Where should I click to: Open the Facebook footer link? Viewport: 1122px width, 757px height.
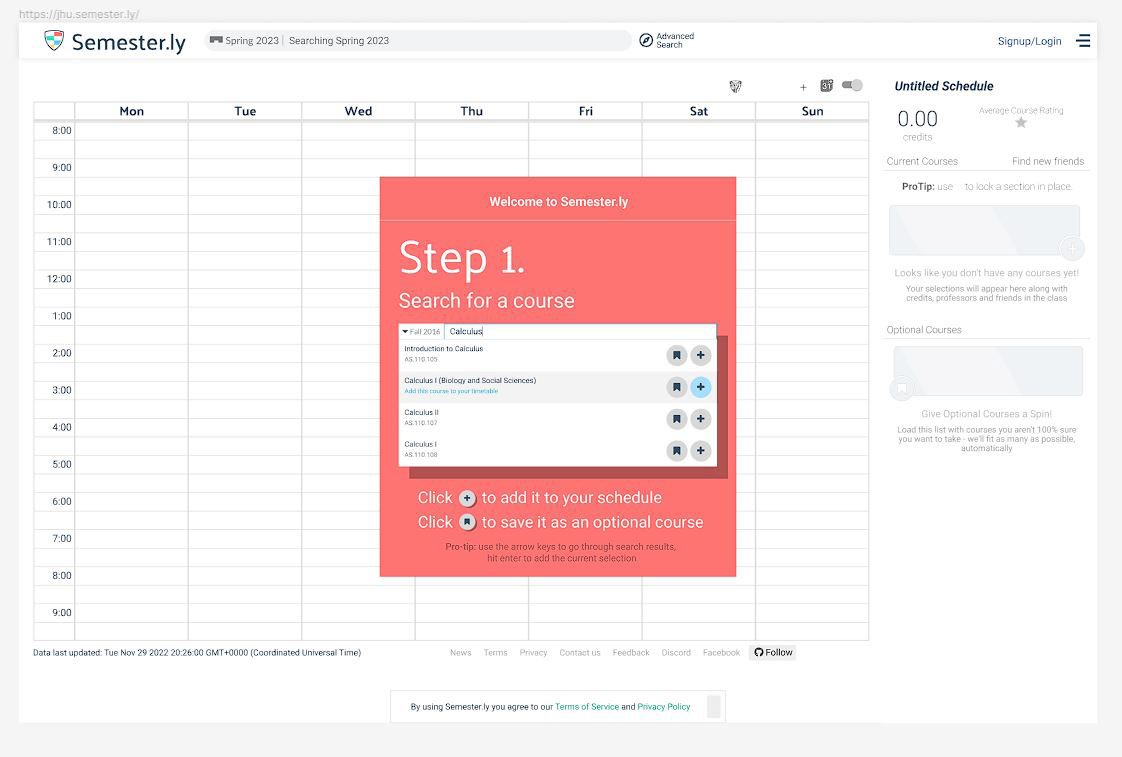(x=721, y=653)
